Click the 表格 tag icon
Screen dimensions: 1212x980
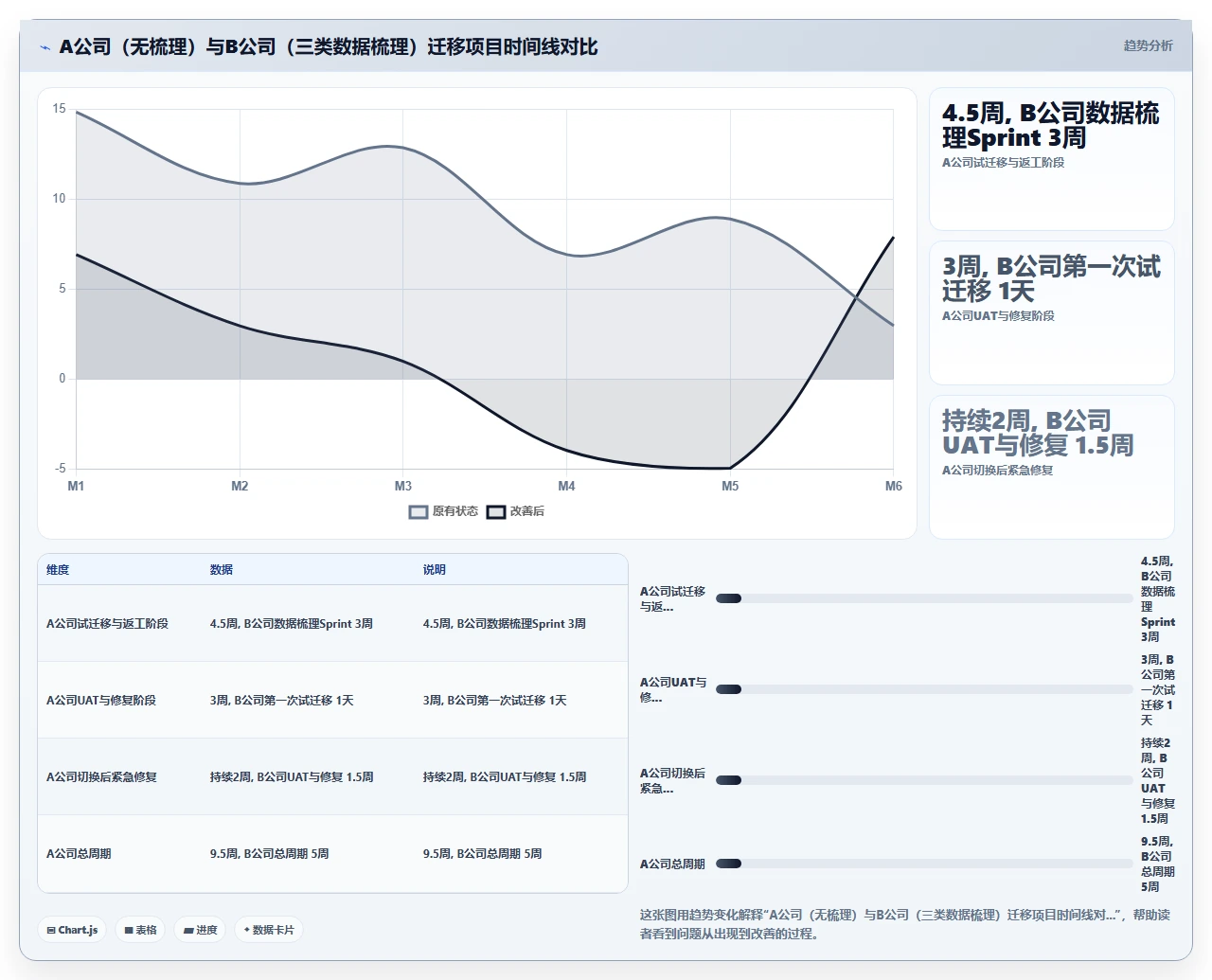pyautogui.click(x=129, y=931)
